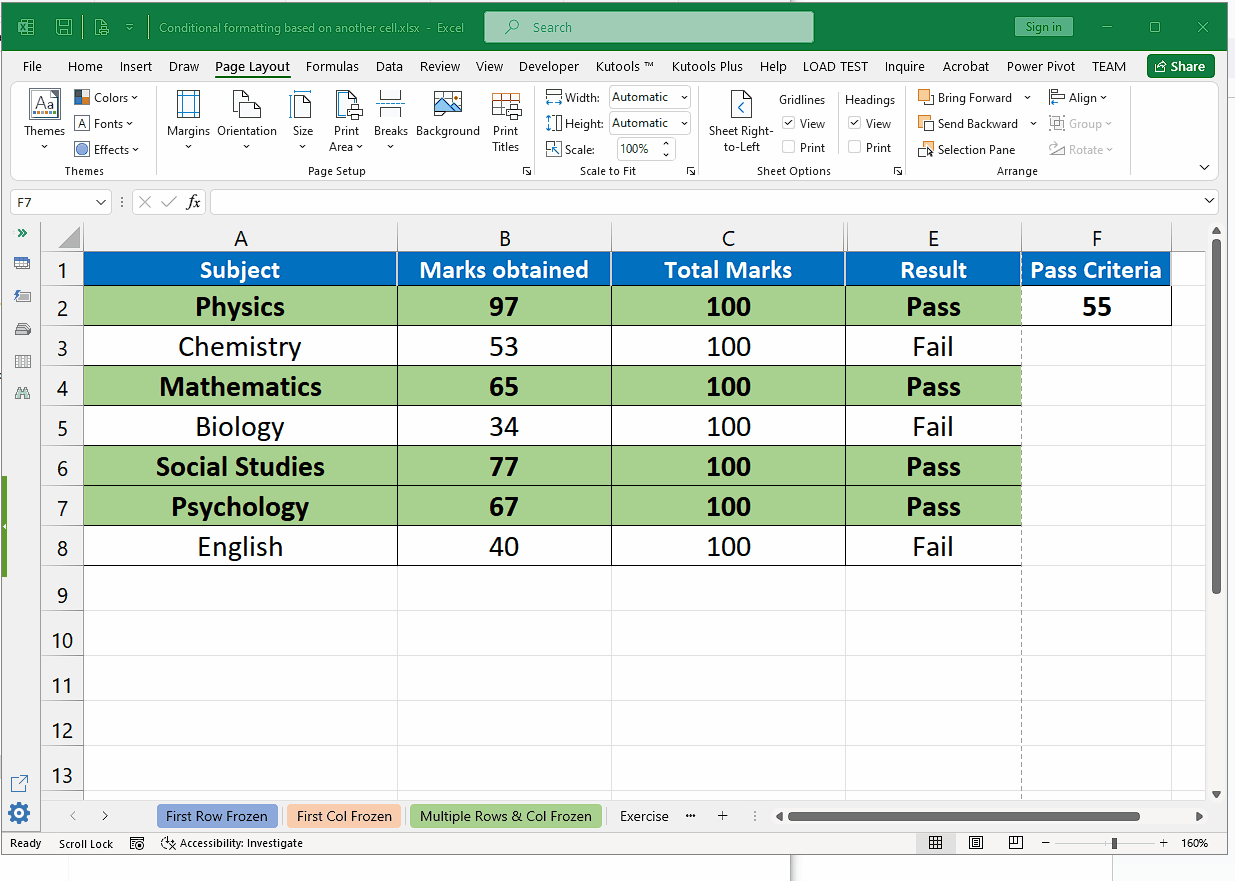The height and width of the screenshot is (881, 1235).
Task: Open the Selection Pane
Action: tap(967, 149)
